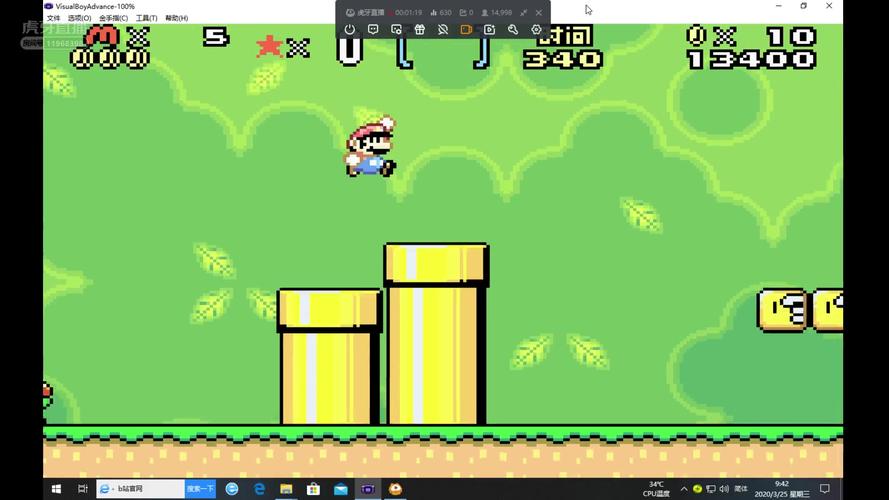
Task: Click the stream timer 00:01:19
Action: [408, 12]
